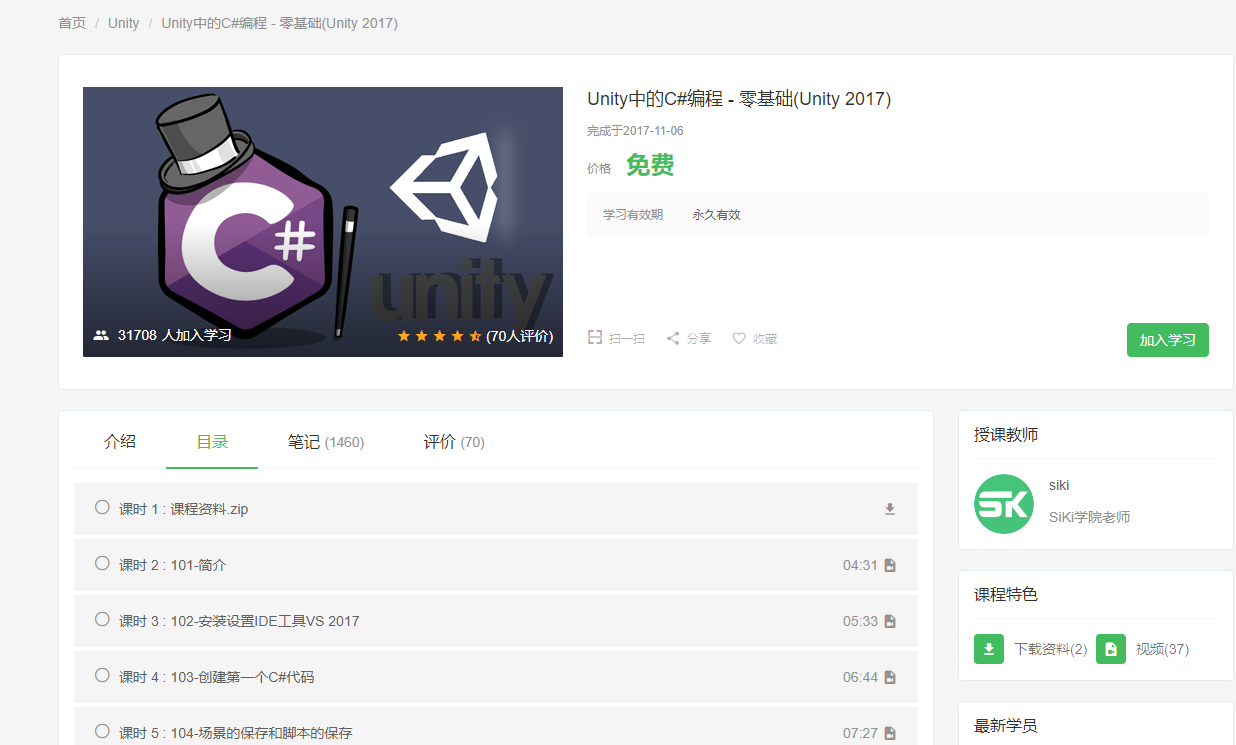Click the 永久有效 validity text
The width and height of the screenshot is (1236, 745).
click(716, 215)
